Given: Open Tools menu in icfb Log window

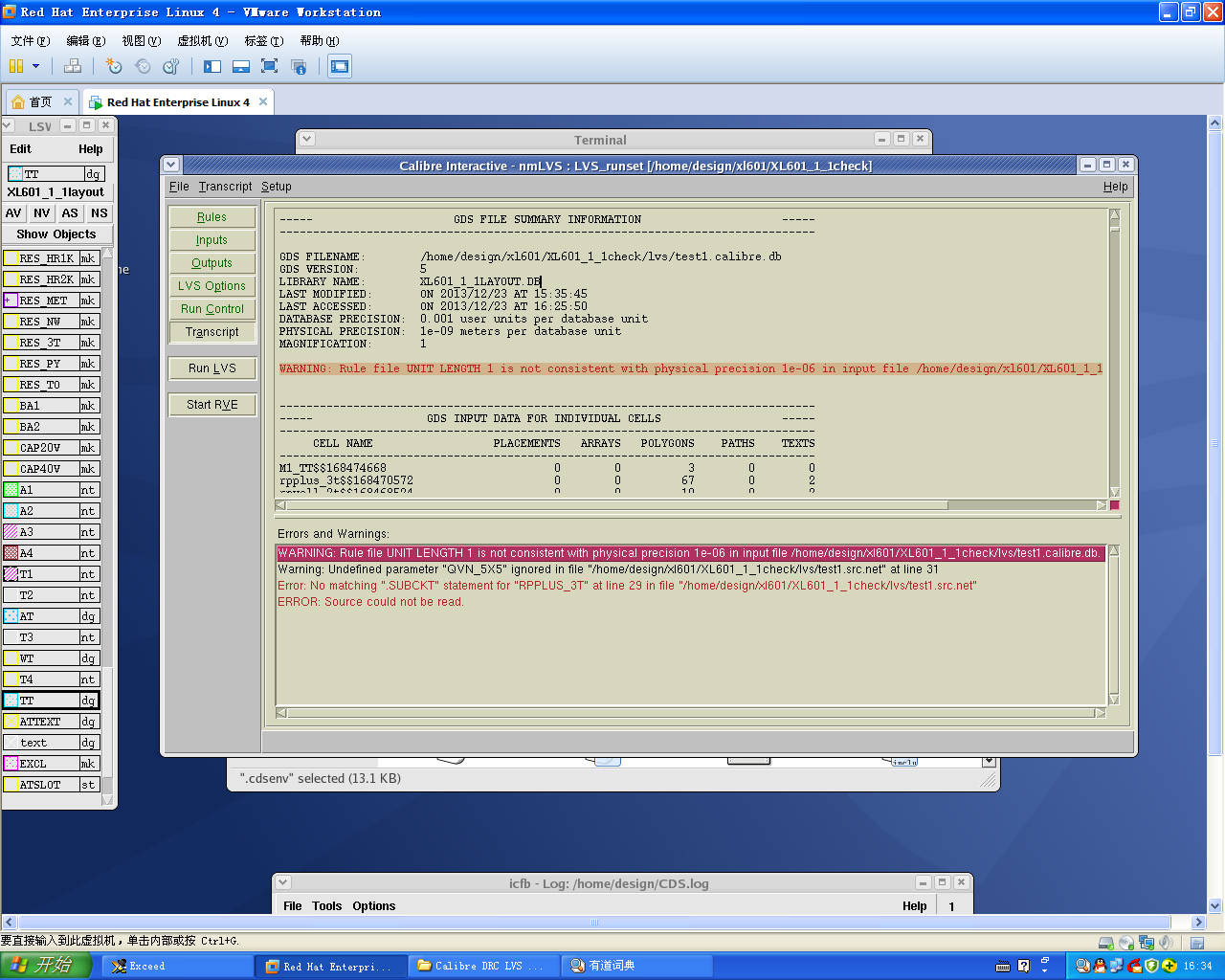Looking at the screenshot, I should tap(326, 906).
